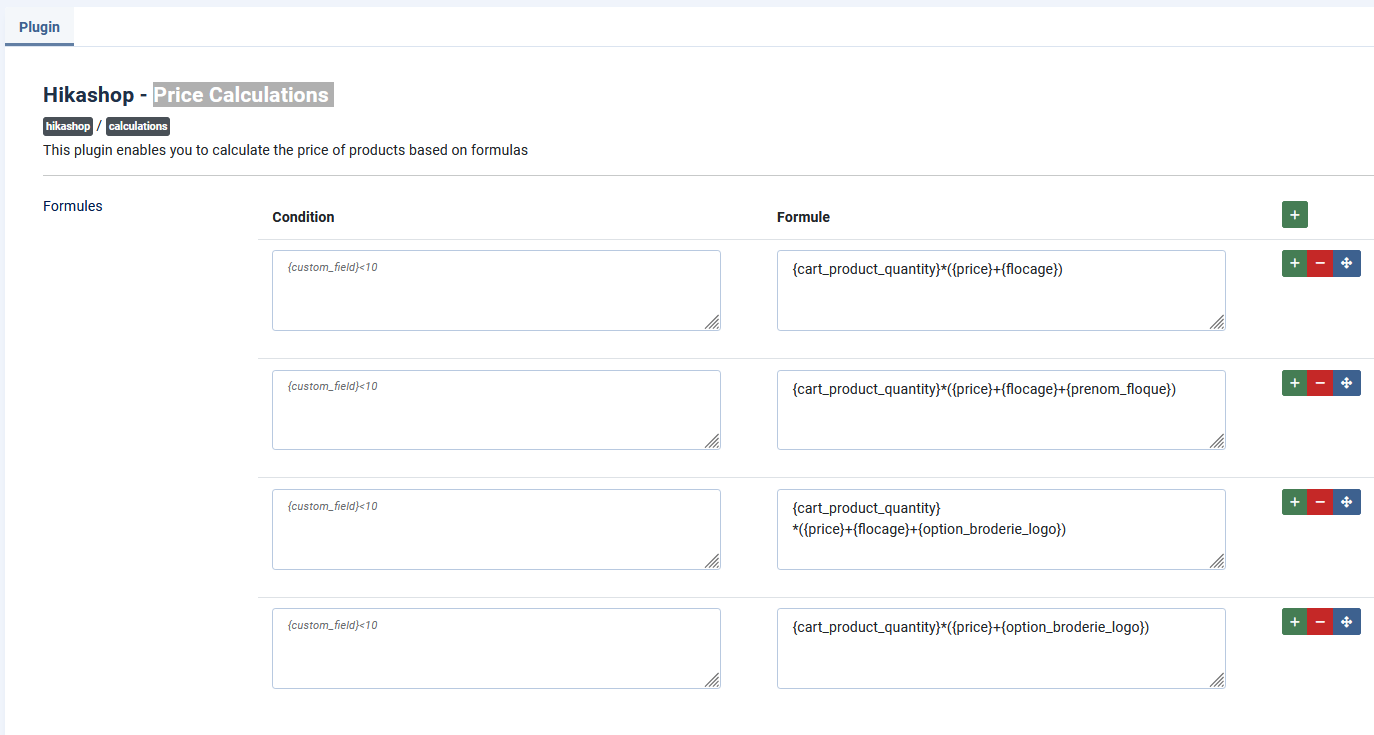Add a row after the second formula
1374x735 pixels.
[1295, 383]
